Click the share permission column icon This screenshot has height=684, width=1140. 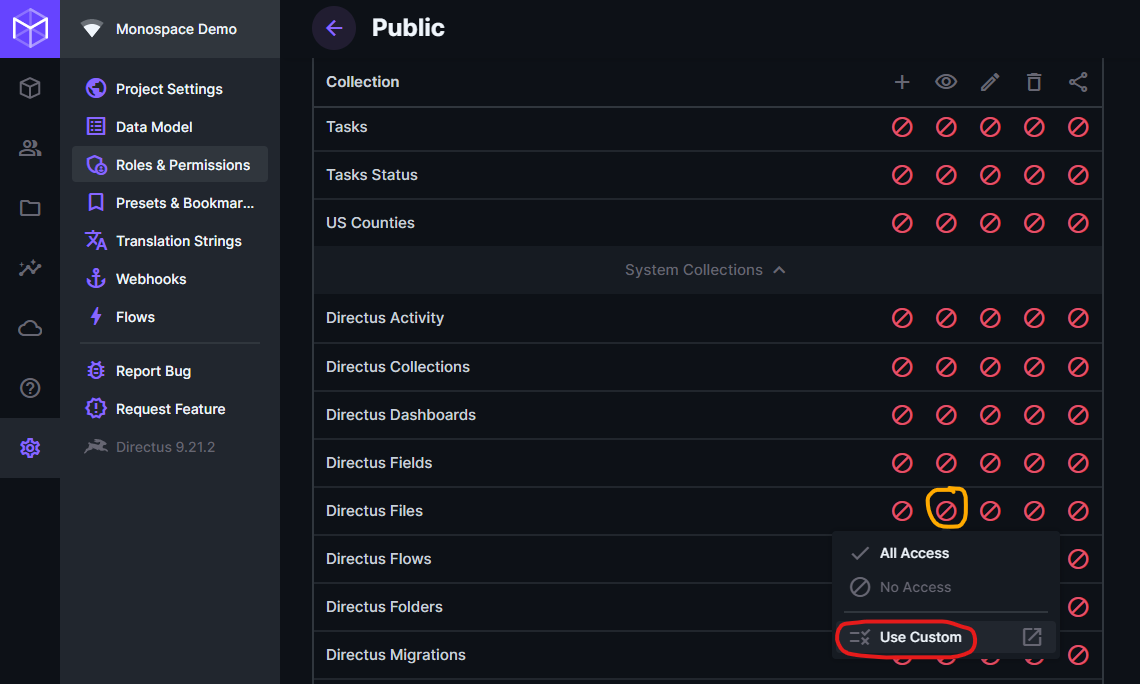1078,82
